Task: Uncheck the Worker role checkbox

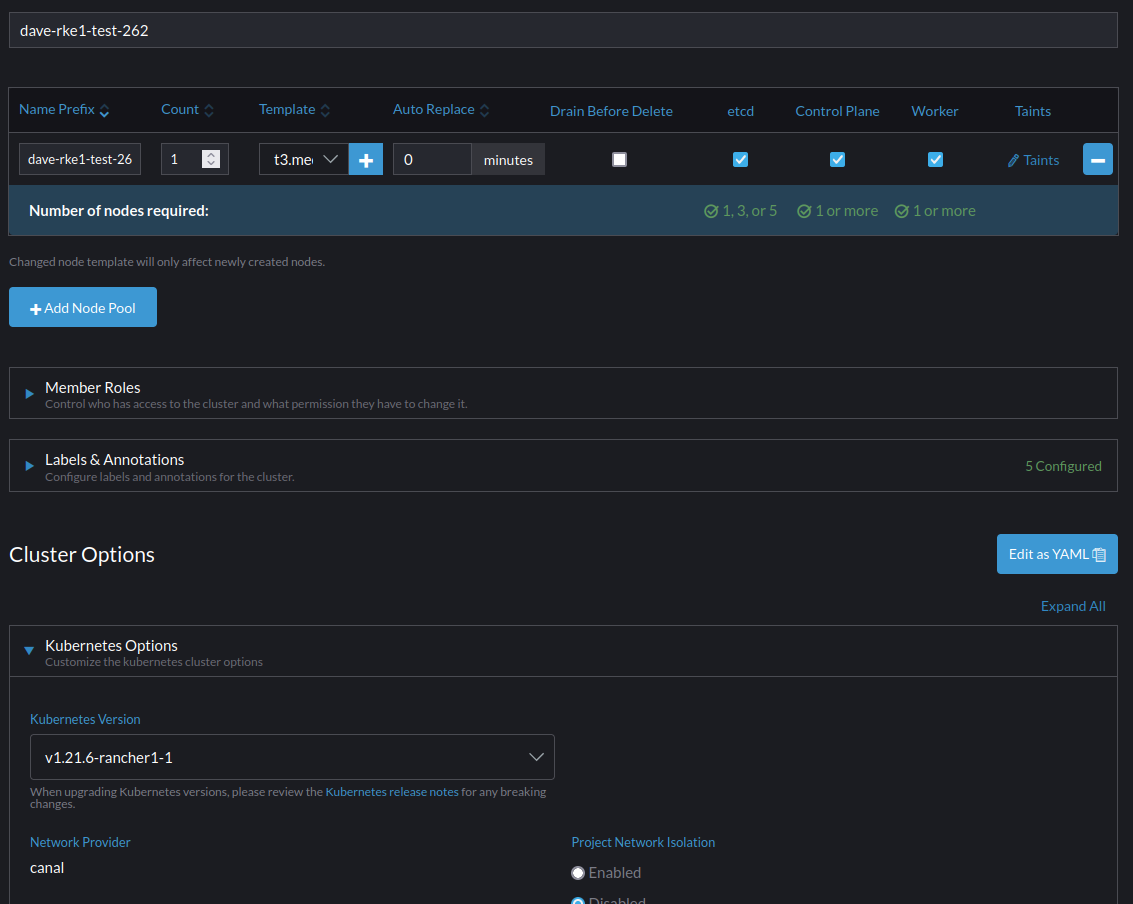Action: click(935, 159)
